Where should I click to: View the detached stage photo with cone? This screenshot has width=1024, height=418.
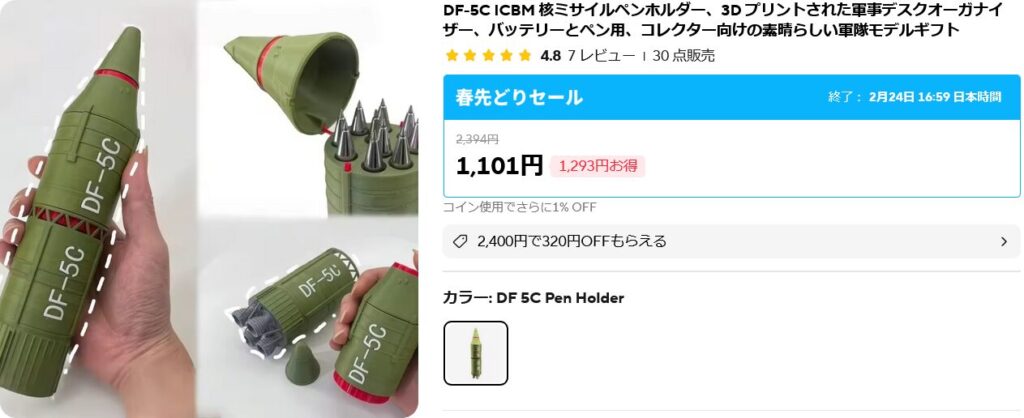pos(308,317)
